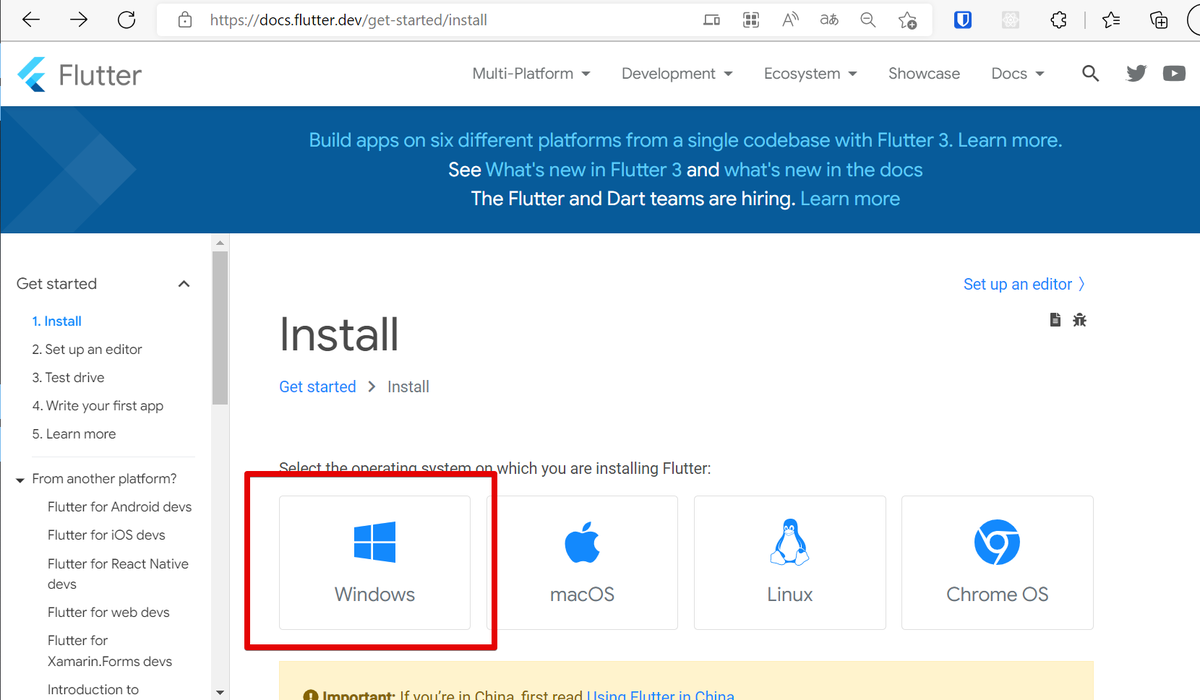Viewport: 1200px width, 700px height.
Task: Reload the page with the refresh icon
Action: [126, 20]
